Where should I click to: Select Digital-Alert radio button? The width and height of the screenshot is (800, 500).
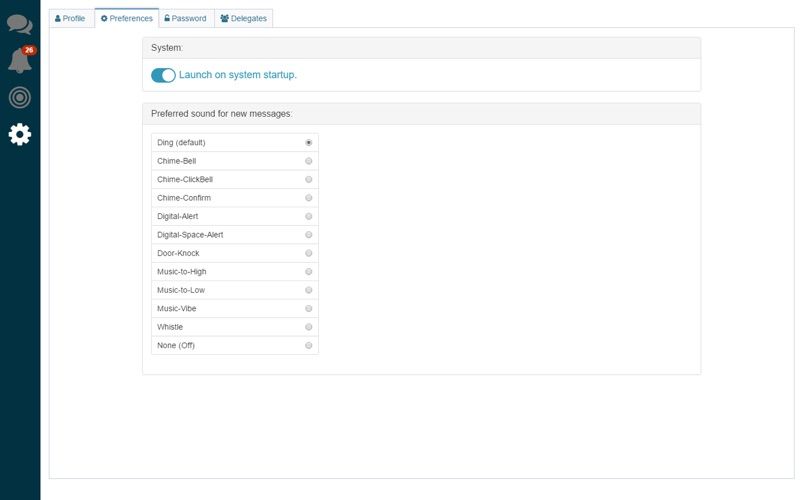click(309, 216)
